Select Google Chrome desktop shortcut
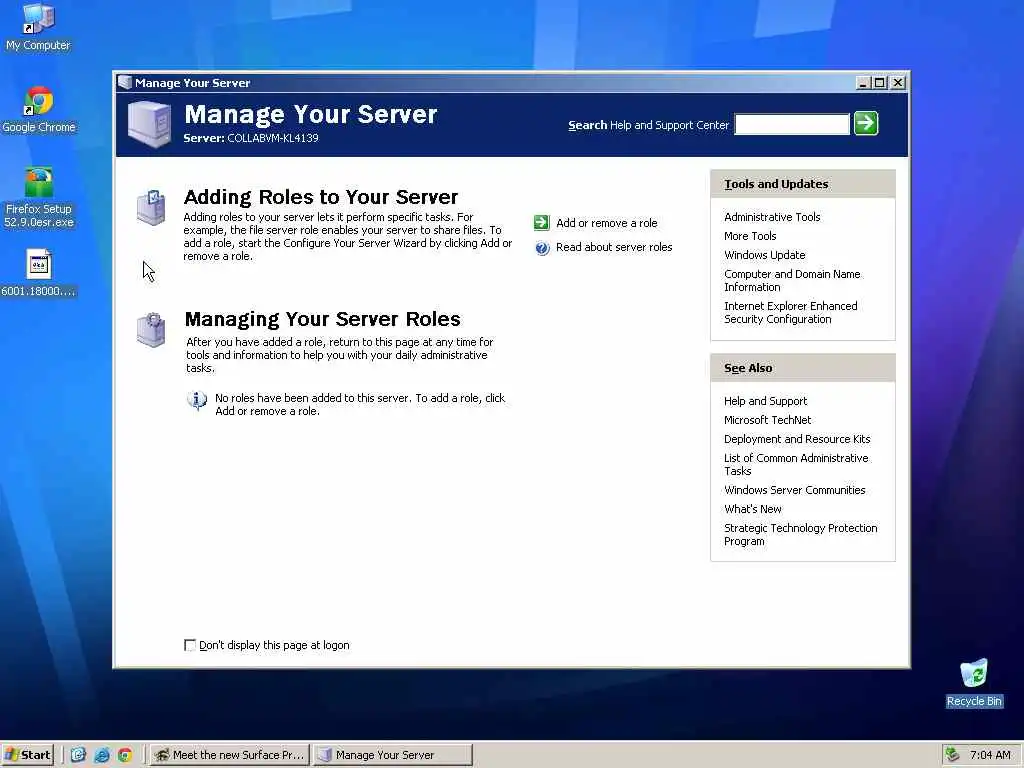Image resolution: width=1024 pixels, height=768 pixels. coord(39,110)
